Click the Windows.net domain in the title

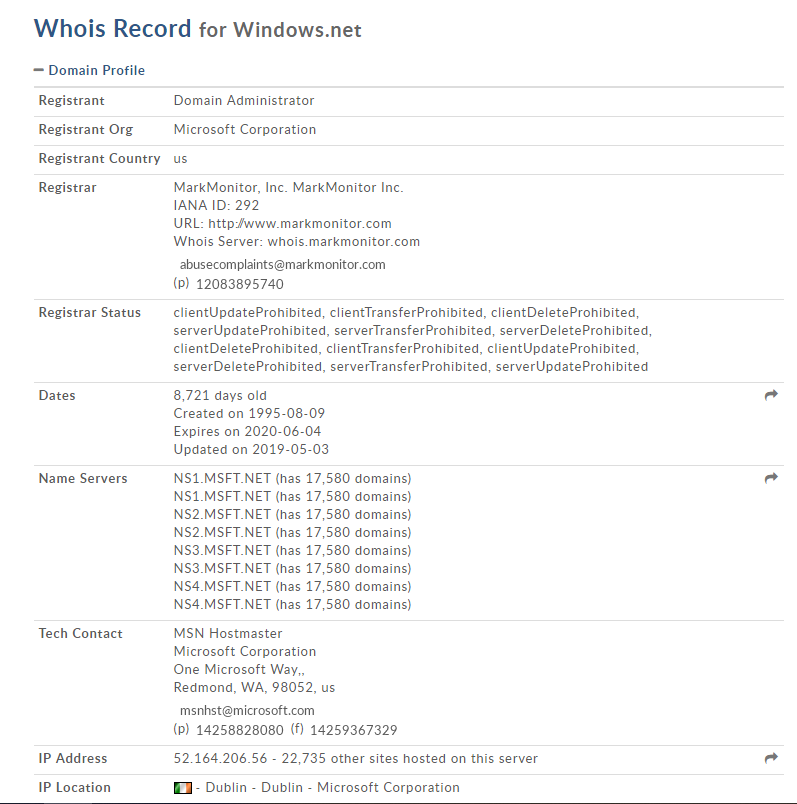tap(297, 30)
